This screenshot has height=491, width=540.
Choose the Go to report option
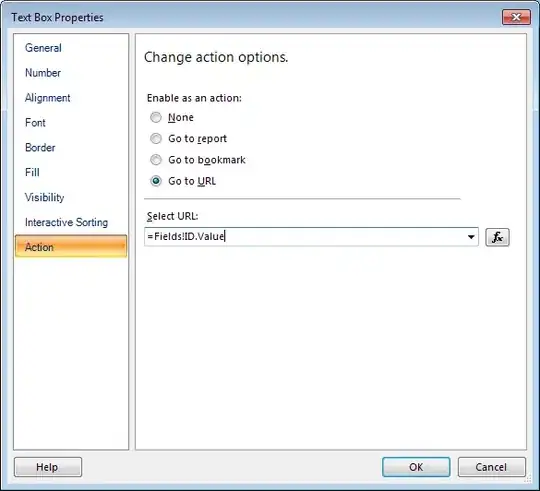[156, 138]
